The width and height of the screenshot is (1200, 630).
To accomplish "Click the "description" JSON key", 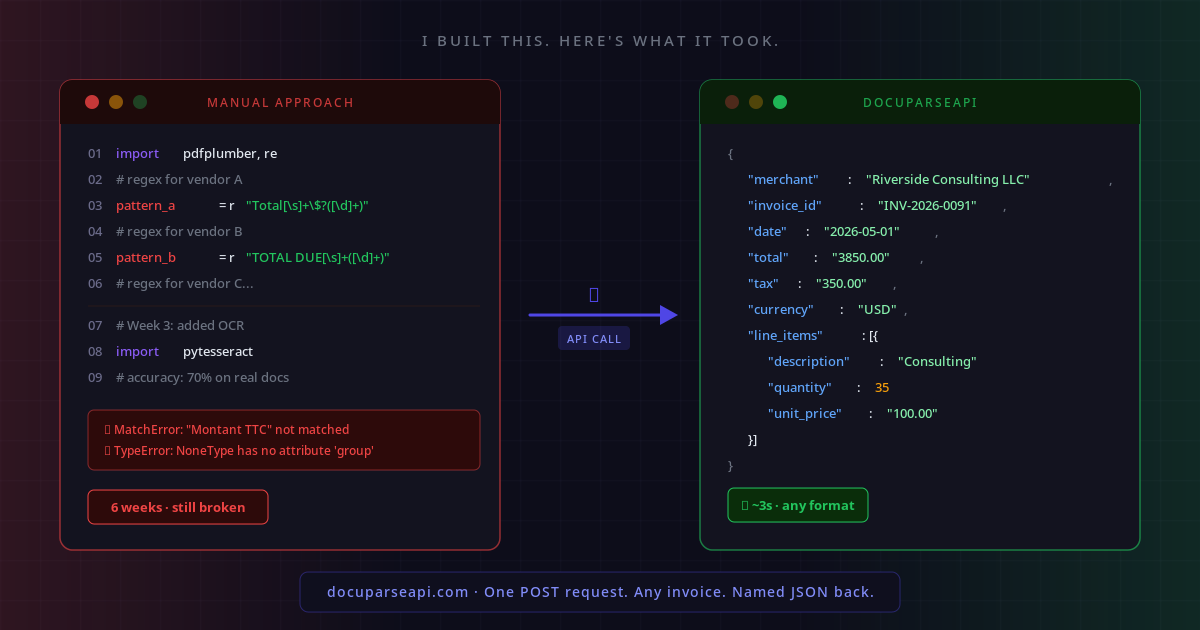I will click(x=809, y=362).
